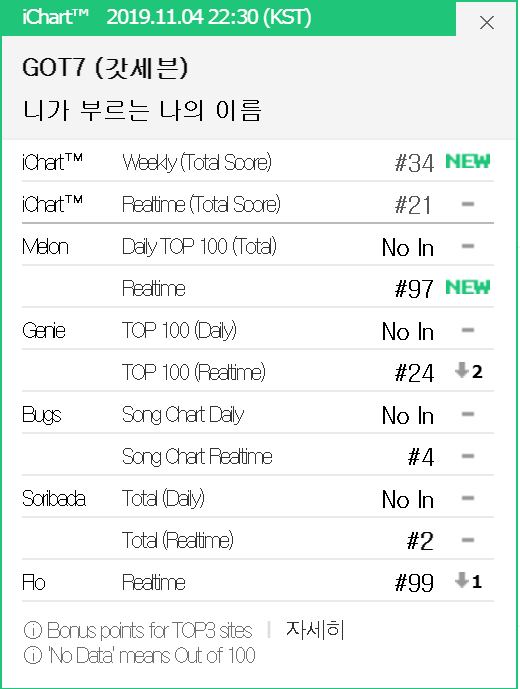
Task: Click the #34 weekly rank number
Action: pos(414,163)
